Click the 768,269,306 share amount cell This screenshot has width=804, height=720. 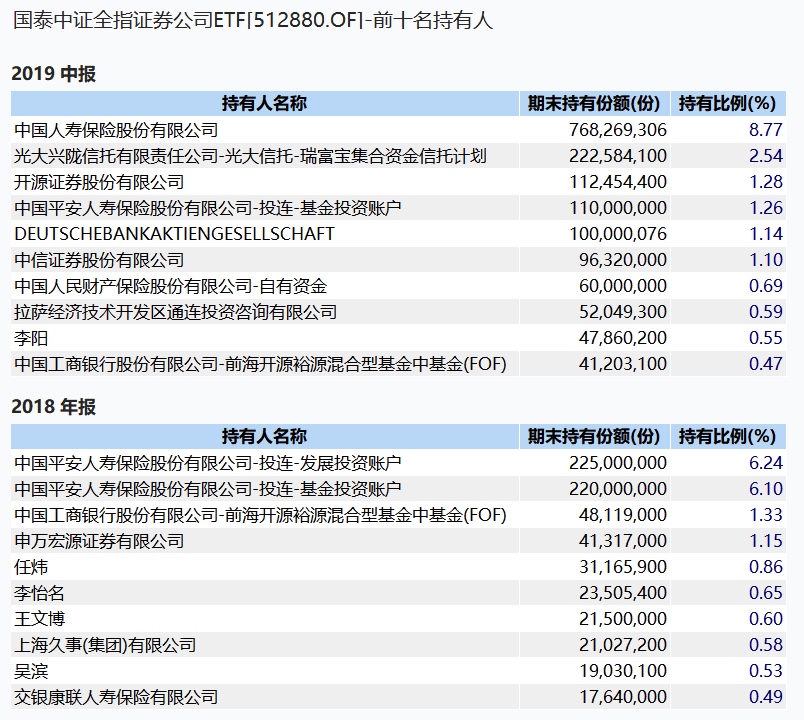pyautogui.click(x=618, y=130)
